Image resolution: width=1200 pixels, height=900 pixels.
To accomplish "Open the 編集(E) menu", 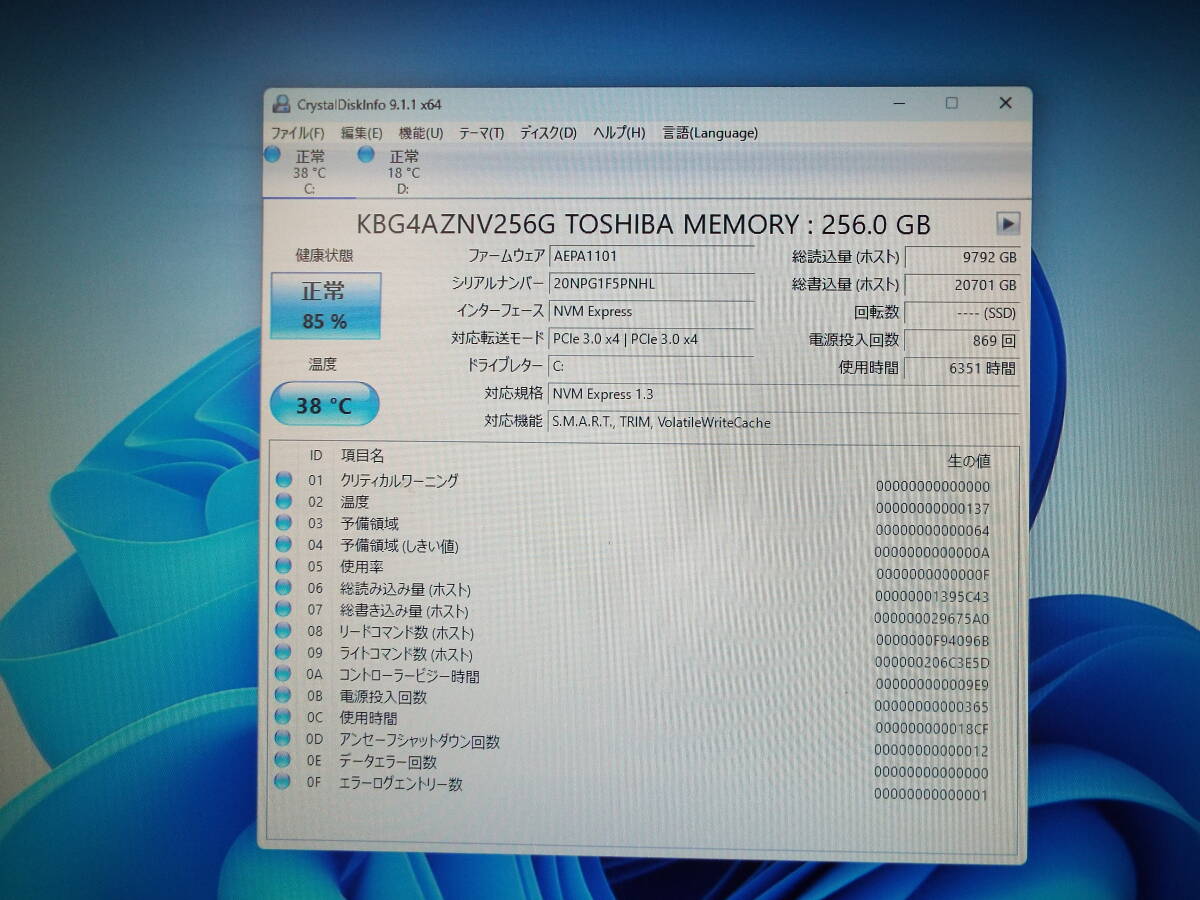I will (x=361, y=133).
